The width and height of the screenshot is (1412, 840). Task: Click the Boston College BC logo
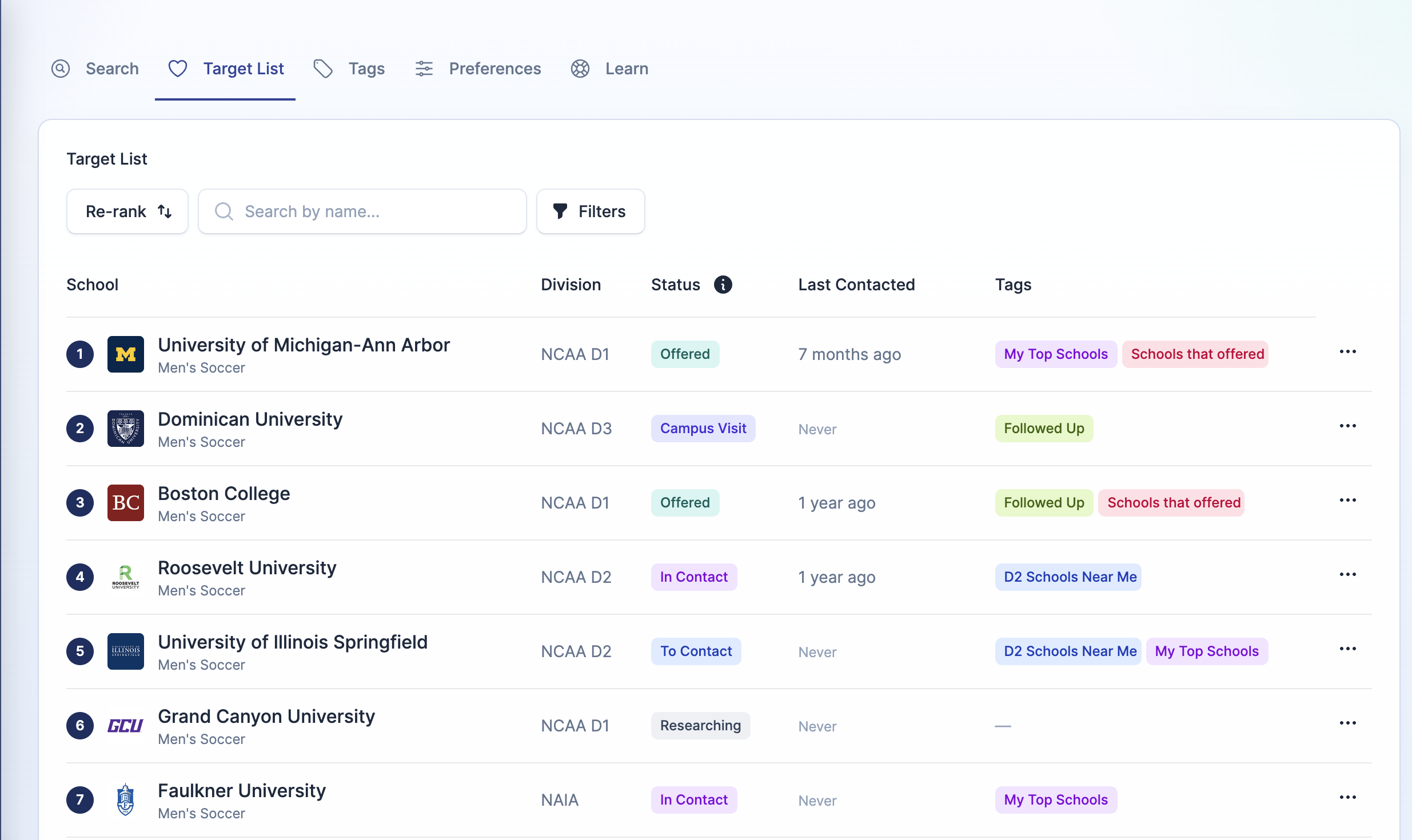[126, 503]
